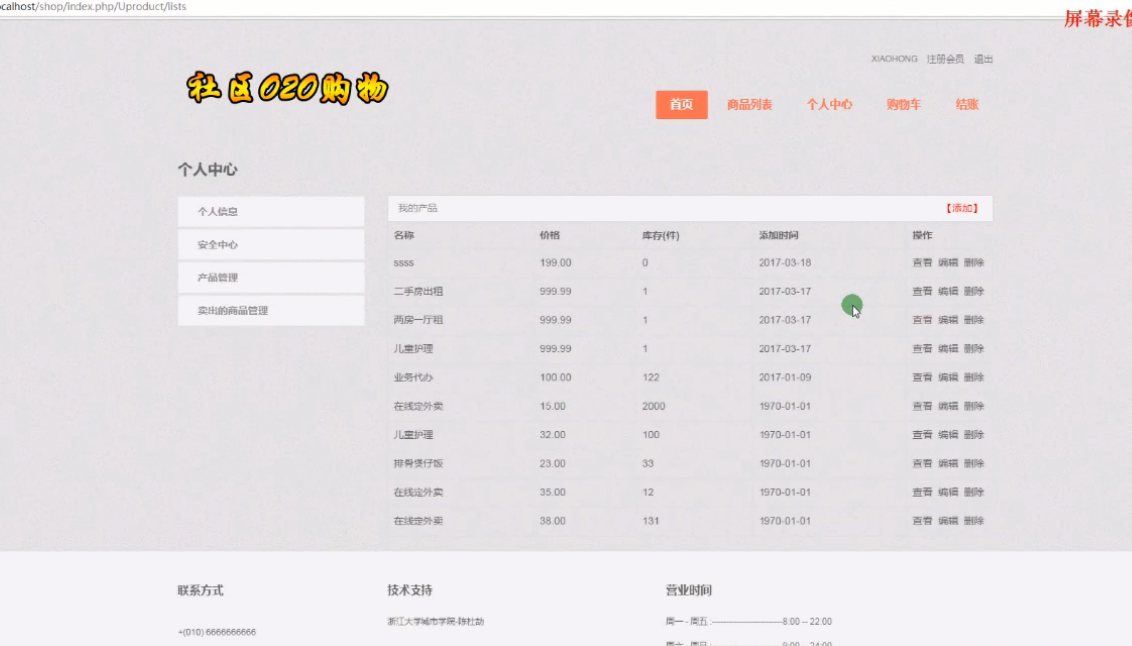
Task: View 在线定外卖 priced 35.00
Action: 922,492
